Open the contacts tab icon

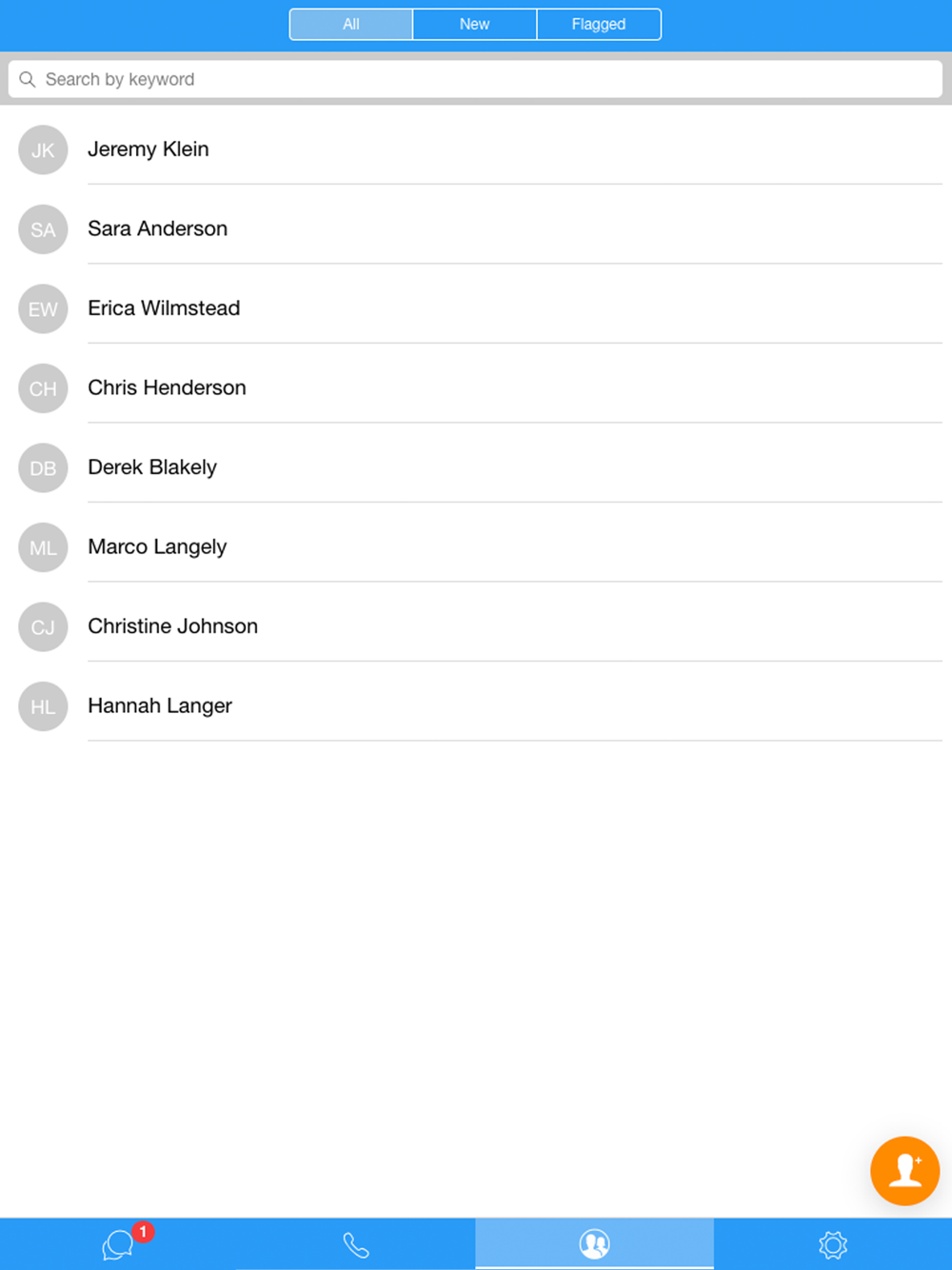click(594, 1243)
